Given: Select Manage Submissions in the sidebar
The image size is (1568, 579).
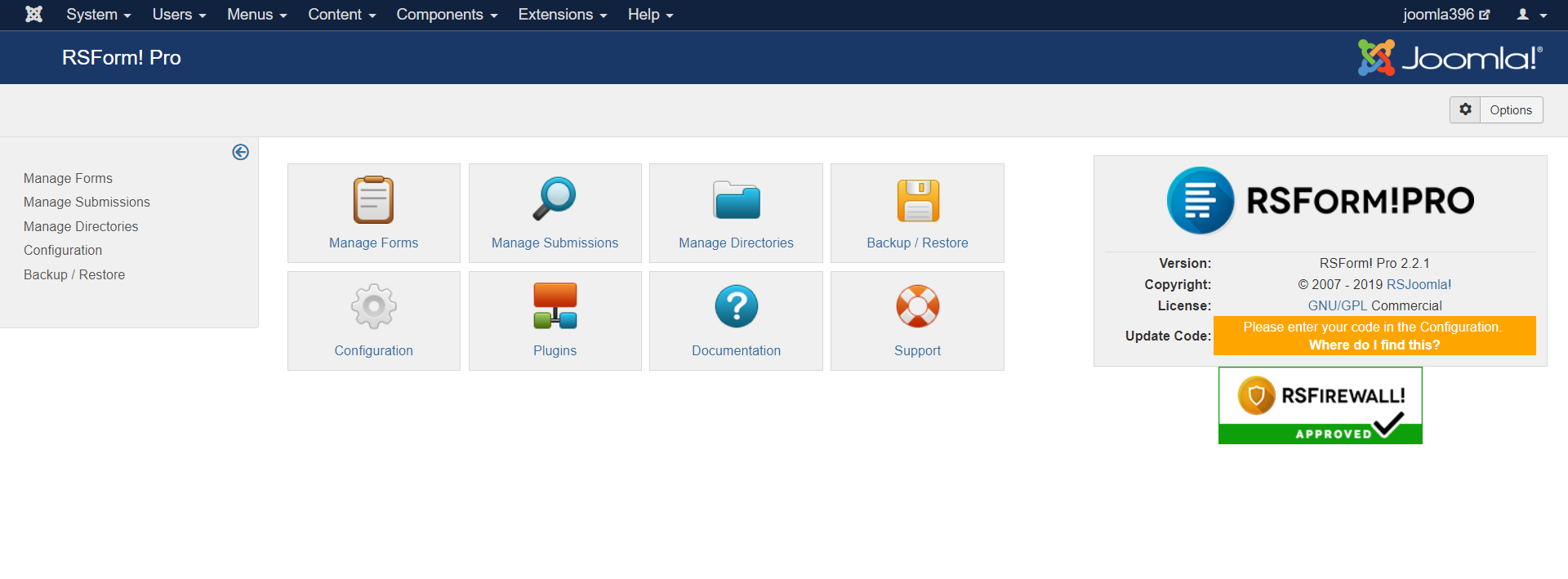Looking at the screenshot, I should click(x=87, y=202).
